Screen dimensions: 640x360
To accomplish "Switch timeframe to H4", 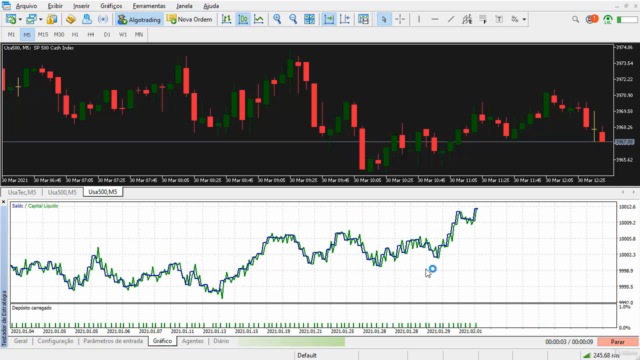I will [x=91, y=35].
